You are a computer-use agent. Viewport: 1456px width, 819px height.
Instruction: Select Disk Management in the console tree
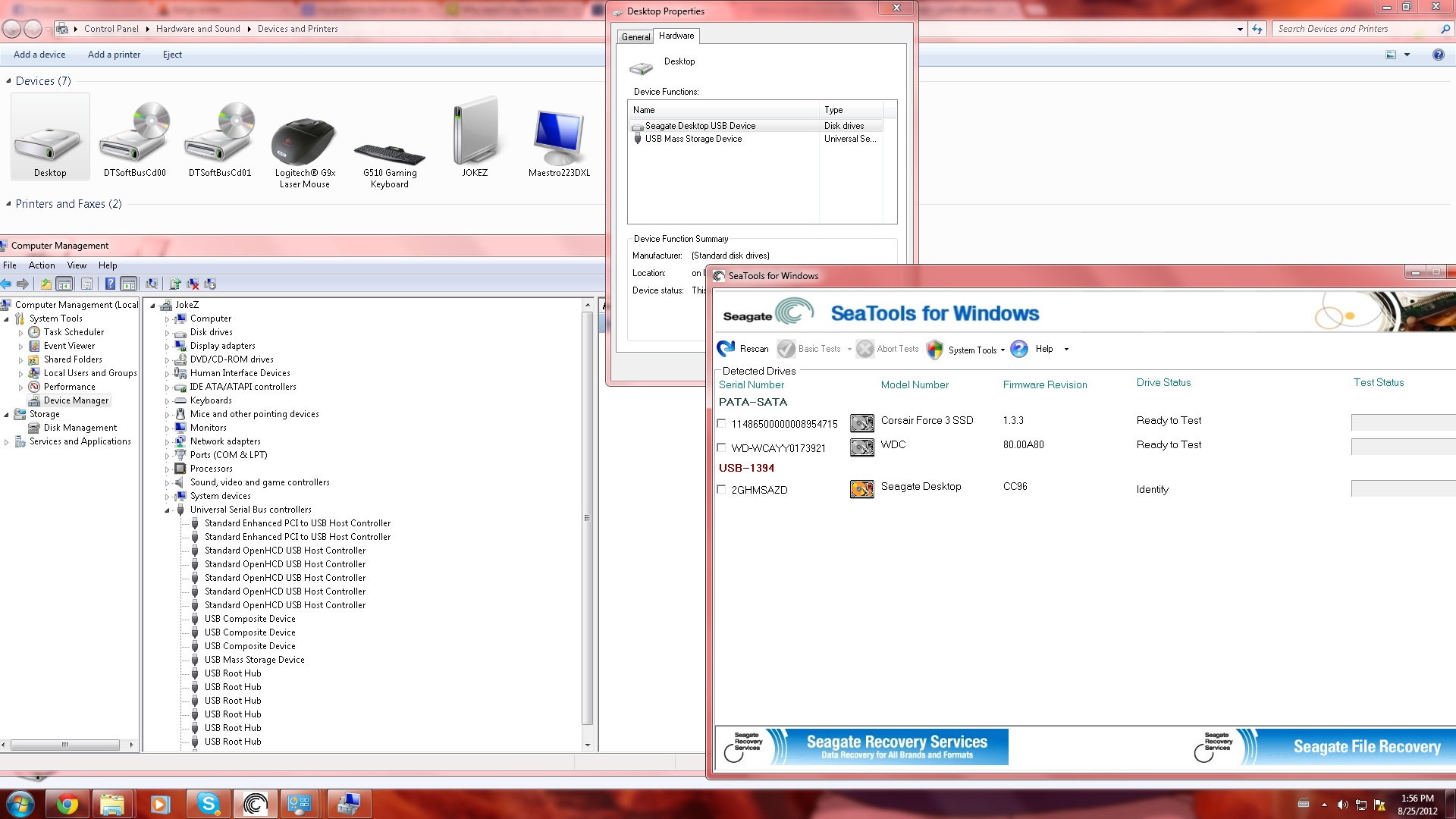click(80, 428)
